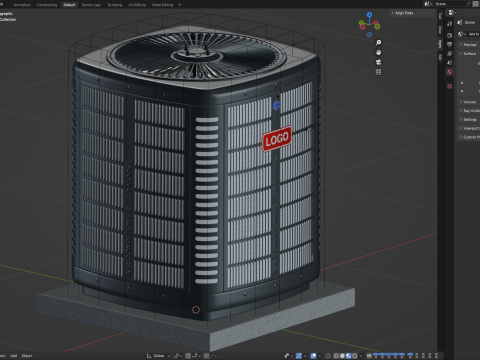Click the red LOGO plate on model
480x360 pixels.
tap(277, 138)
